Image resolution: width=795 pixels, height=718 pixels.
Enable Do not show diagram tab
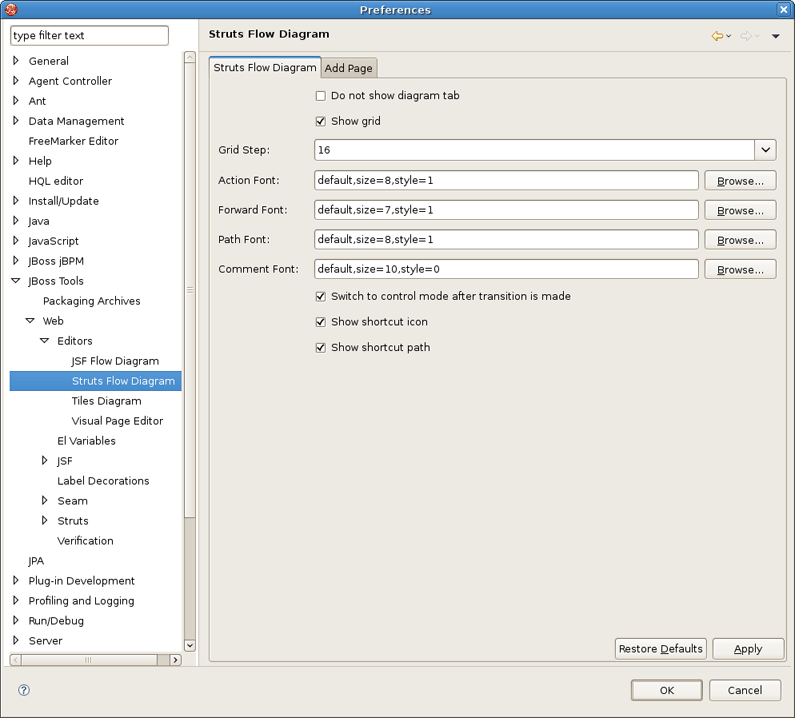tap(320, 96)
